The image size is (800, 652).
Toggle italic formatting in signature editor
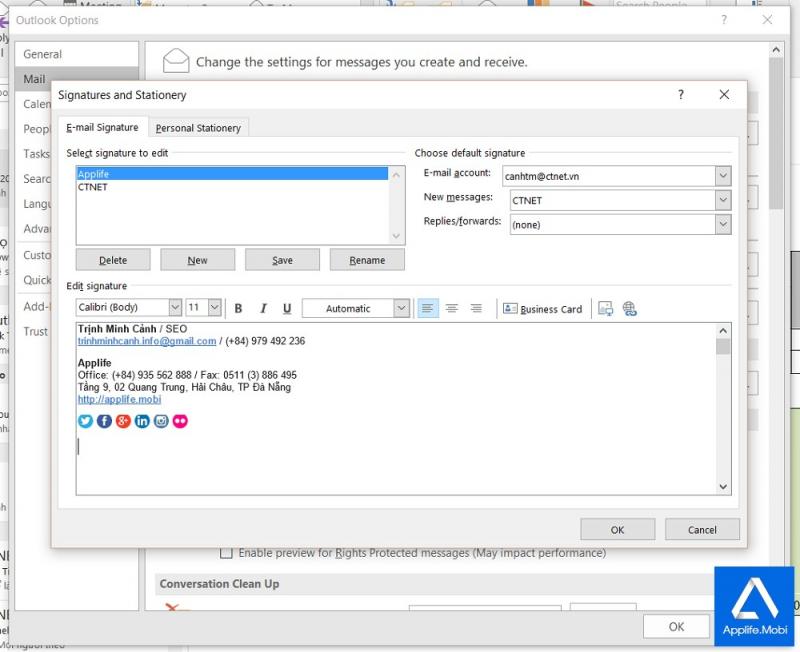coord(263,308)
